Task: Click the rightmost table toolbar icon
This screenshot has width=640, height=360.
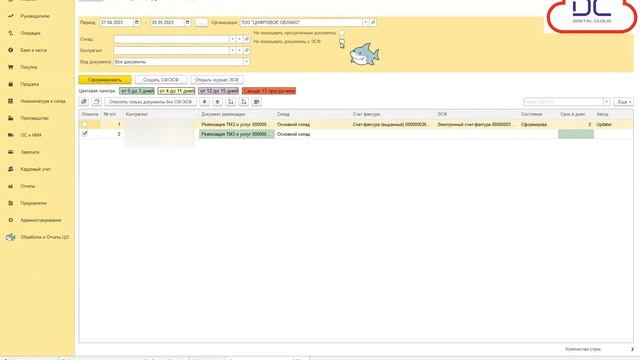Action: pos(257,102)
